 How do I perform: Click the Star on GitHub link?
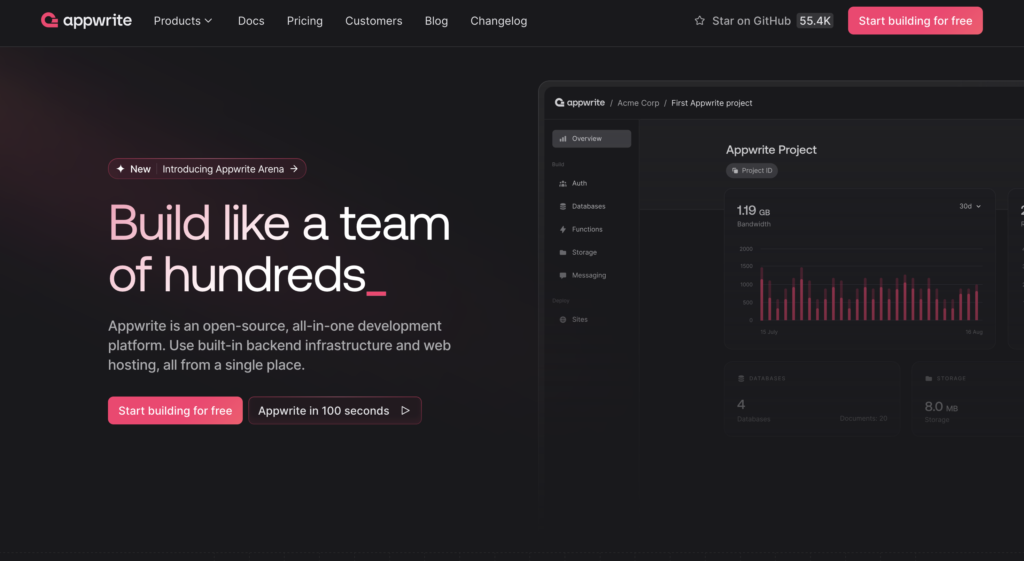751,21
